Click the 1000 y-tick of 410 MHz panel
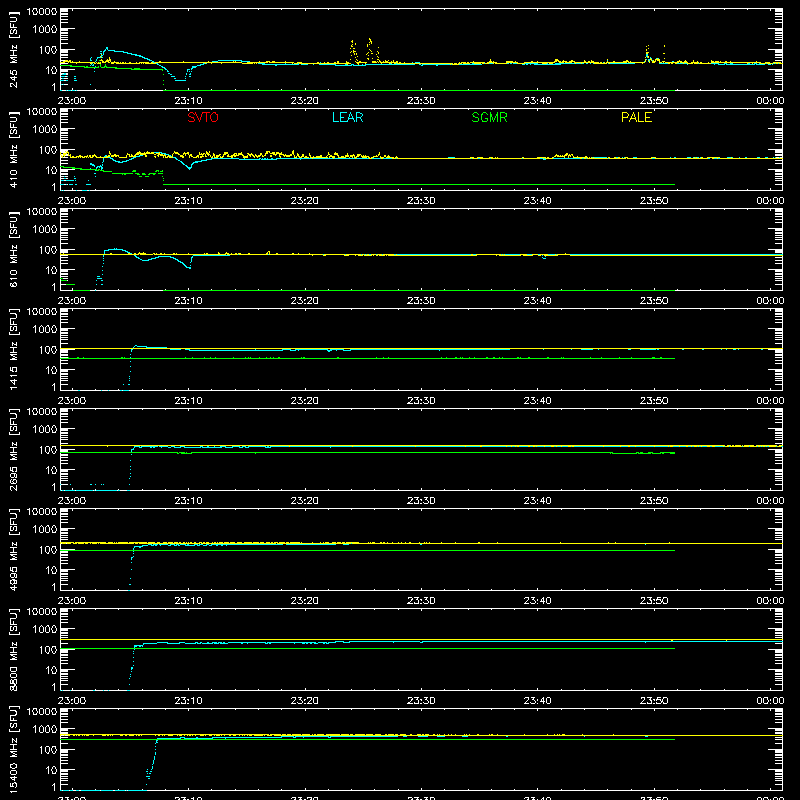This screenshot has height=800, width=800. coord(45,130)
